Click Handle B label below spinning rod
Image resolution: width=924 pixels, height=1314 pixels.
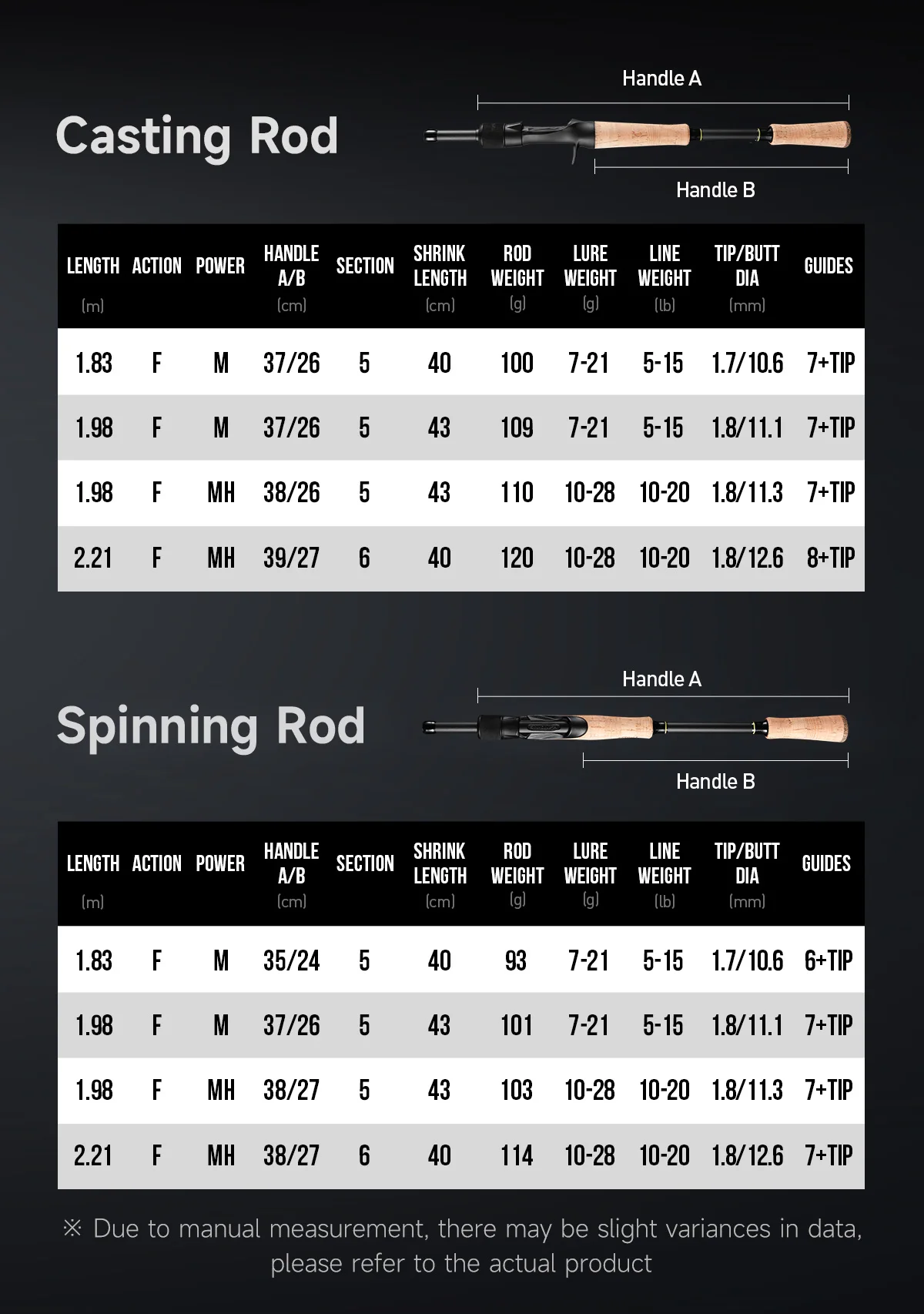tap(715, 782)
